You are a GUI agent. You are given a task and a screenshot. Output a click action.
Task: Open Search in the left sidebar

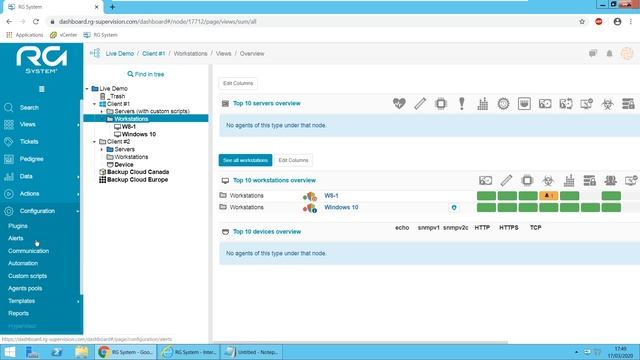point(29,108)
